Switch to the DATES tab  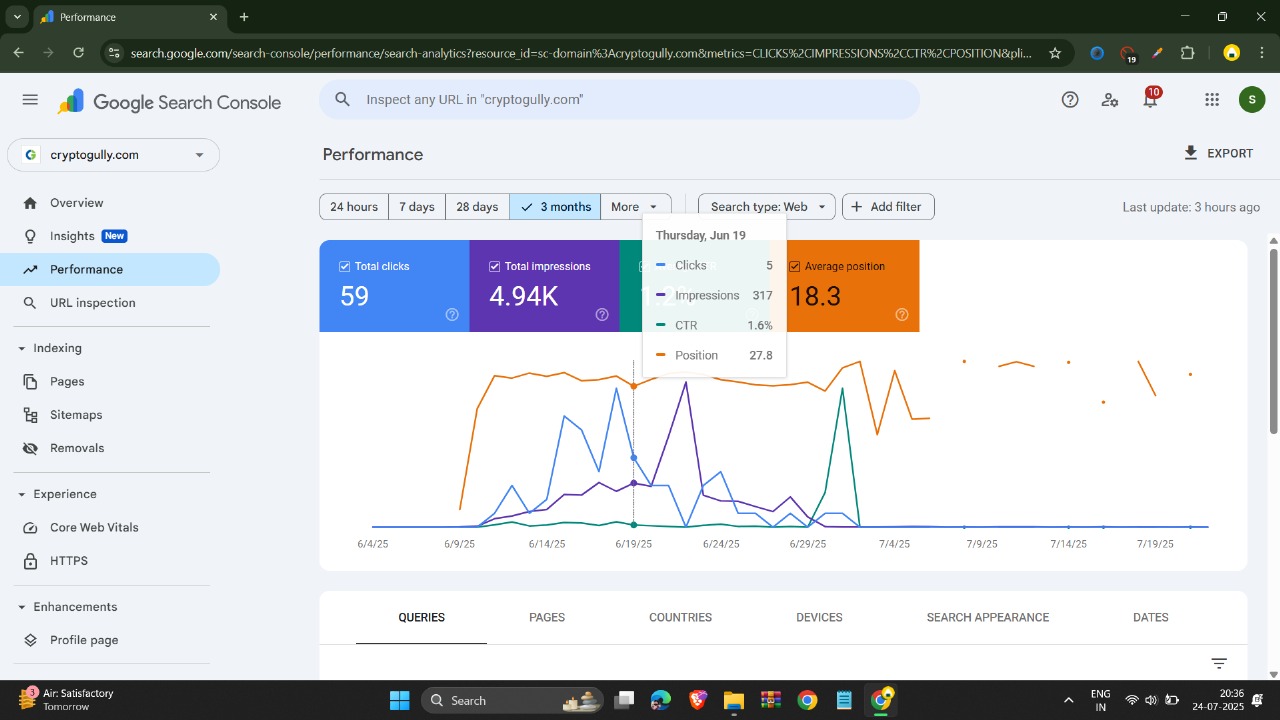pyautogui.click(x=1151, y=618)
